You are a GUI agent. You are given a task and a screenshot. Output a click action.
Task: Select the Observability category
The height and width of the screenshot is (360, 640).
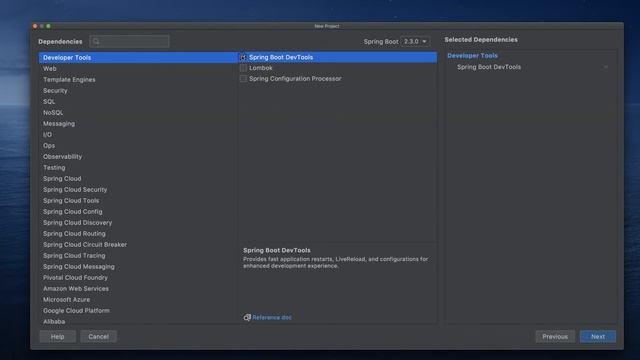tap(138, 157)
